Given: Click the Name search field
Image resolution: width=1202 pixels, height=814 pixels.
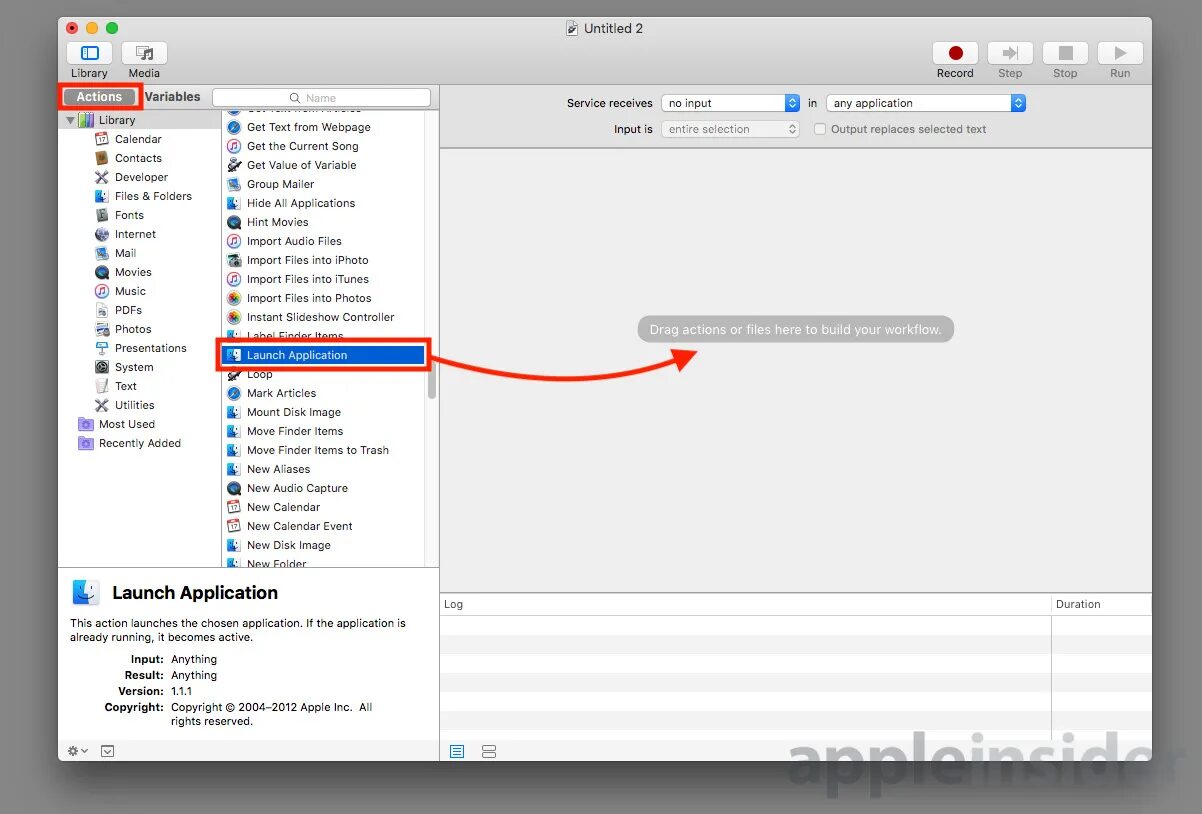Looking at the screenshot, I should point(321,98).
